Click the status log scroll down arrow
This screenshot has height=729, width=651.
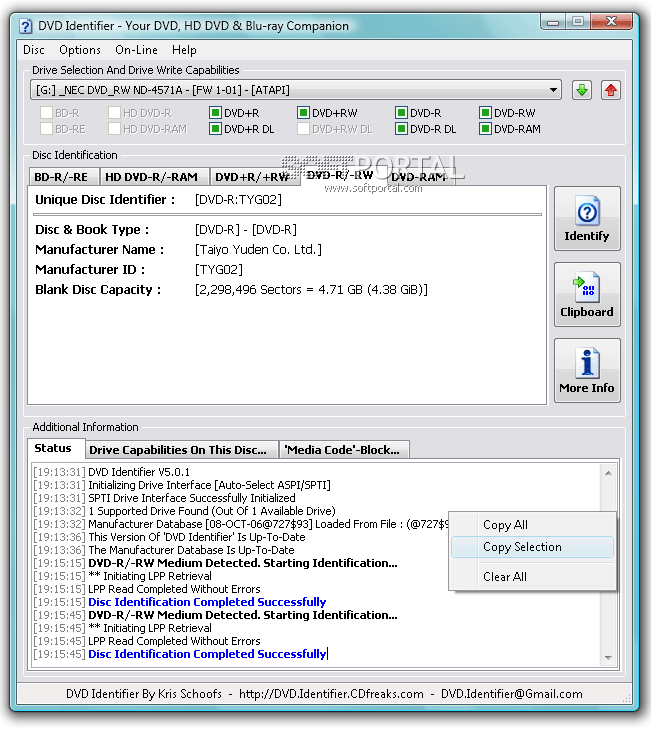(608, 657)
